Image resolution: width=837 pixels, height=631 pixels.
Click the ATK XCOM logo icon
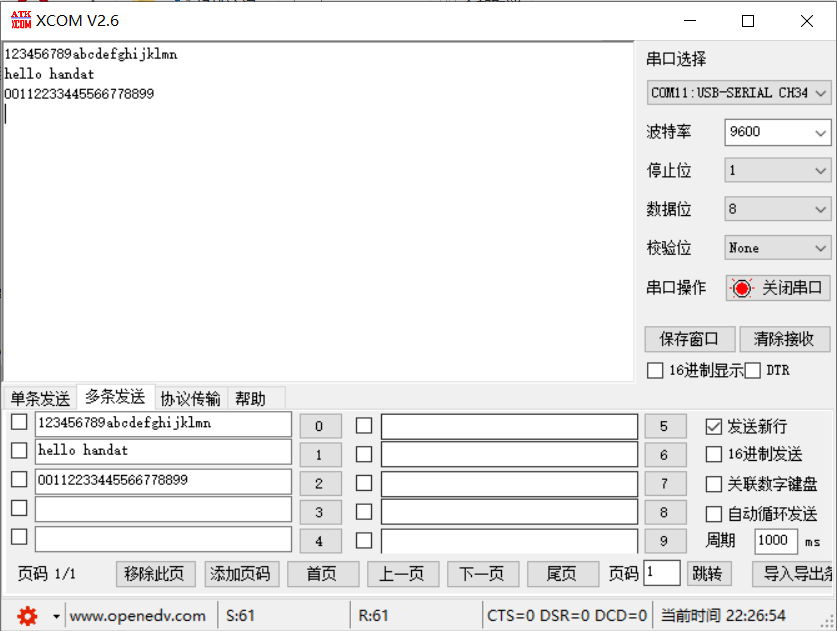(x=21, y=20)
